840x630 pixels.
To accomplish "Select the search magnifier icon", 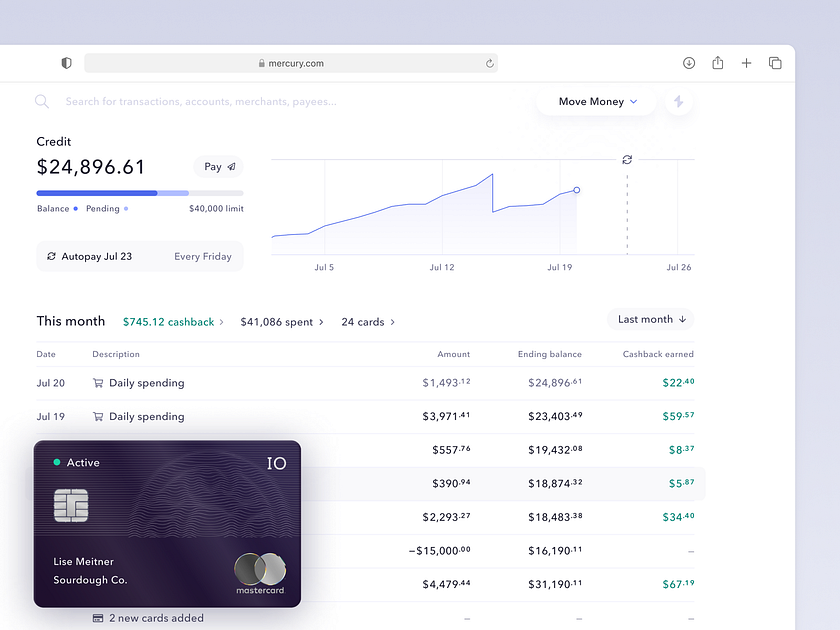I will pos(42,101).
